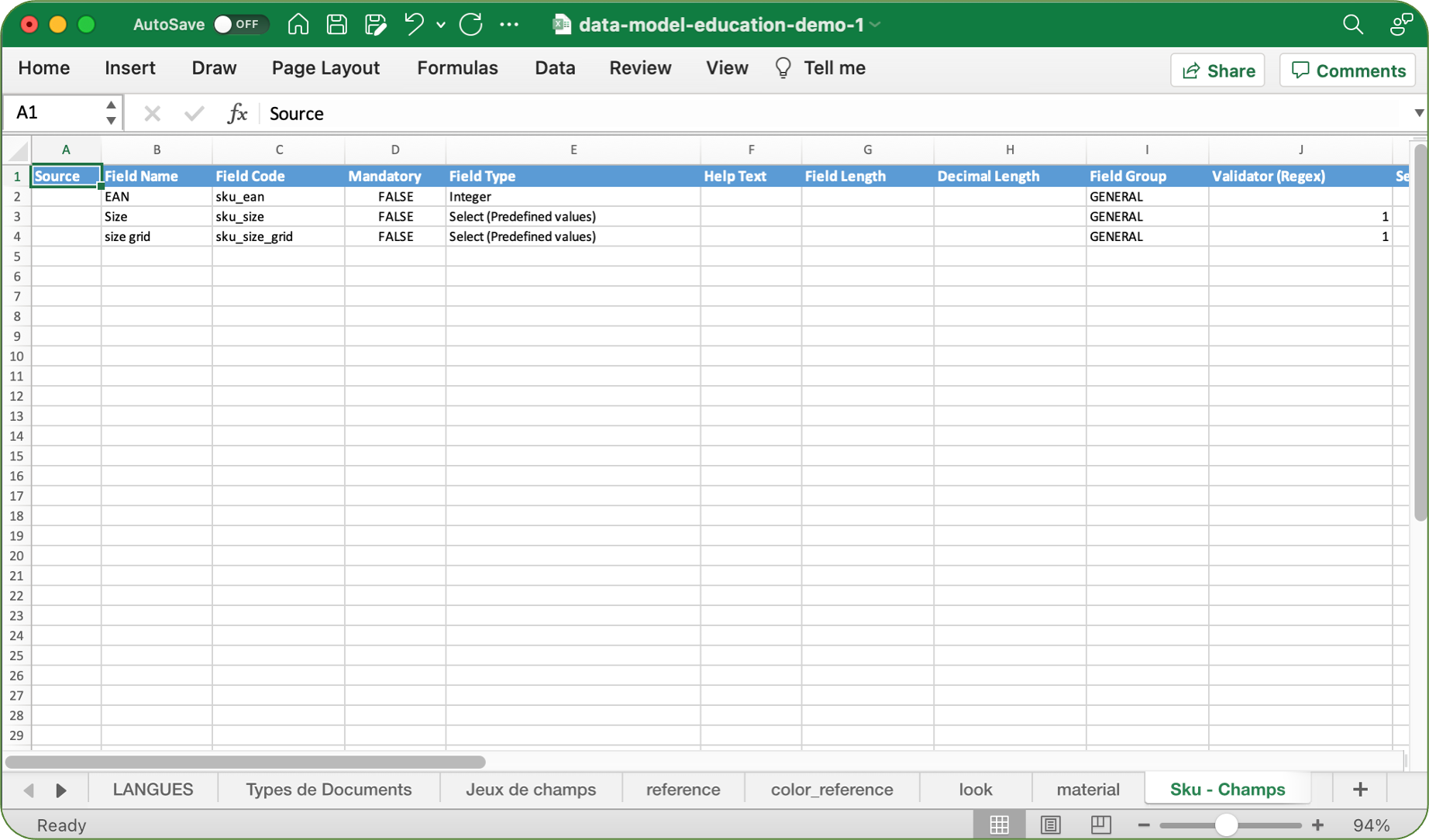Screen dimensions: 1429x840
Task: Open the Formulas ribbon tab
Action: pyautogui.click(x=457, y=68)
